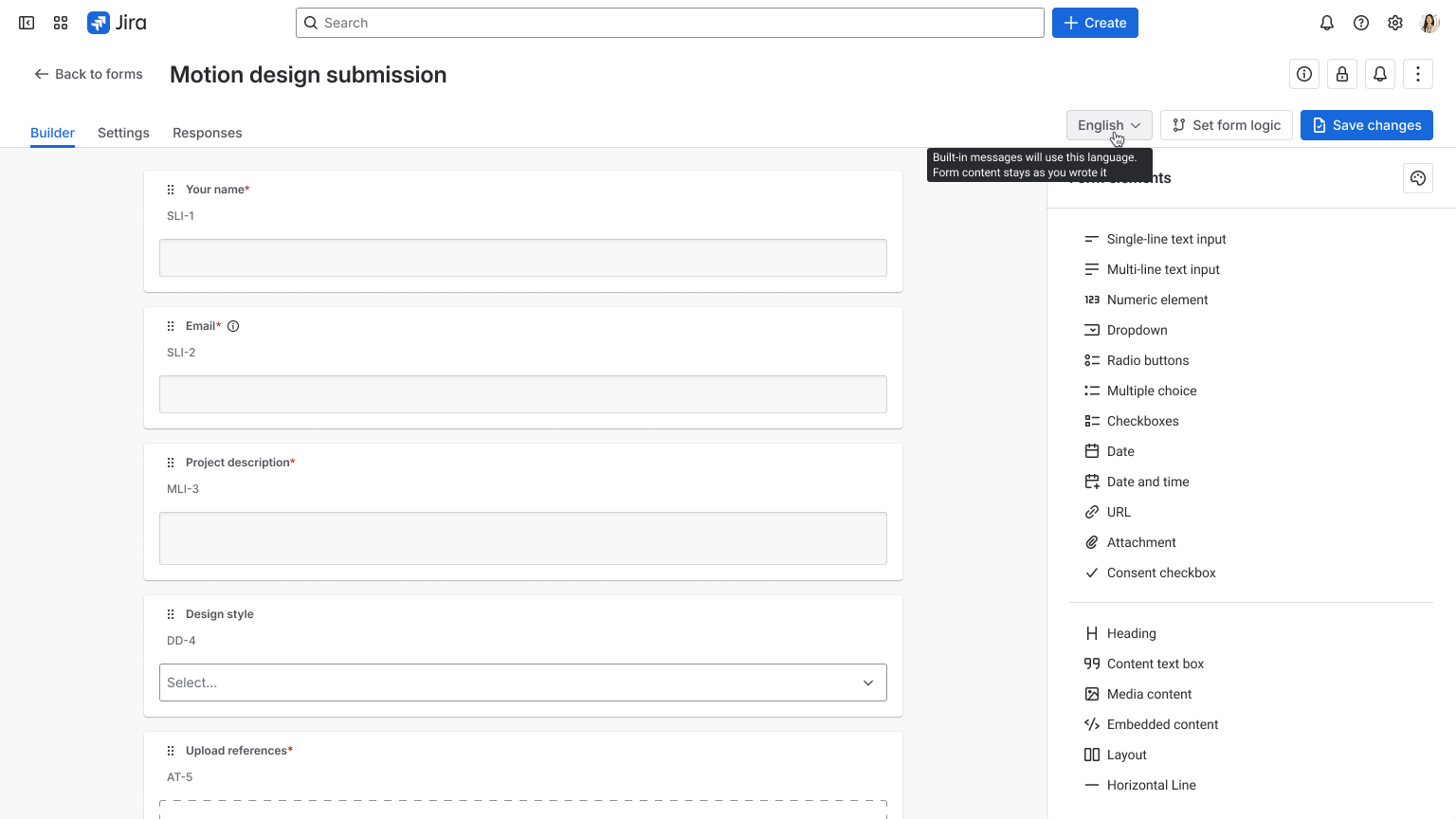Grab the Your name drag handle

[x=171, y=190]
